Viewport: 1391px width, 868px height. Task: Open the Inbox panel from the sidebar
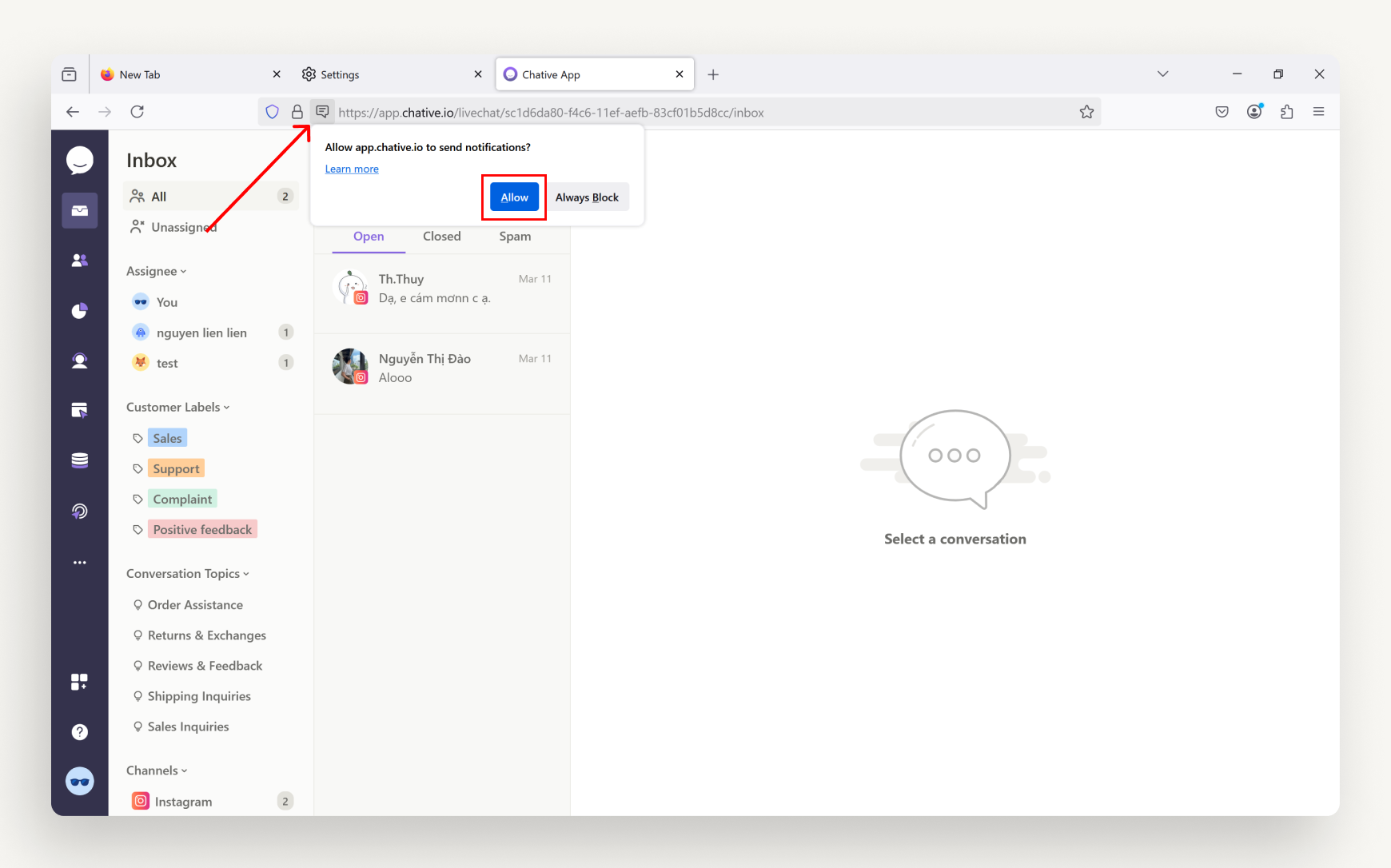[80, 210]
